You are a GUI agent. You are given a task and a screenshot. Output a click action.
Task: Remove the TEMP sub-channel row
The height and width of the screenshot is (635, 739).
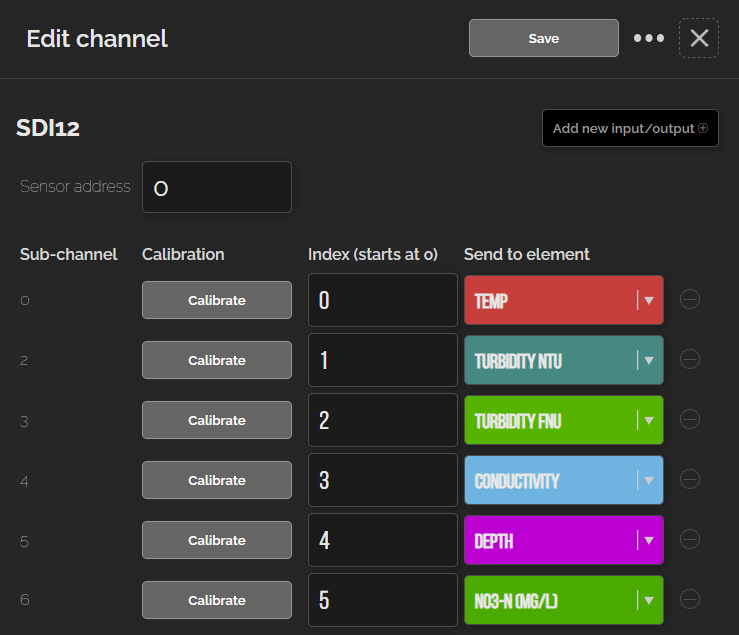(x=690, y=299)
